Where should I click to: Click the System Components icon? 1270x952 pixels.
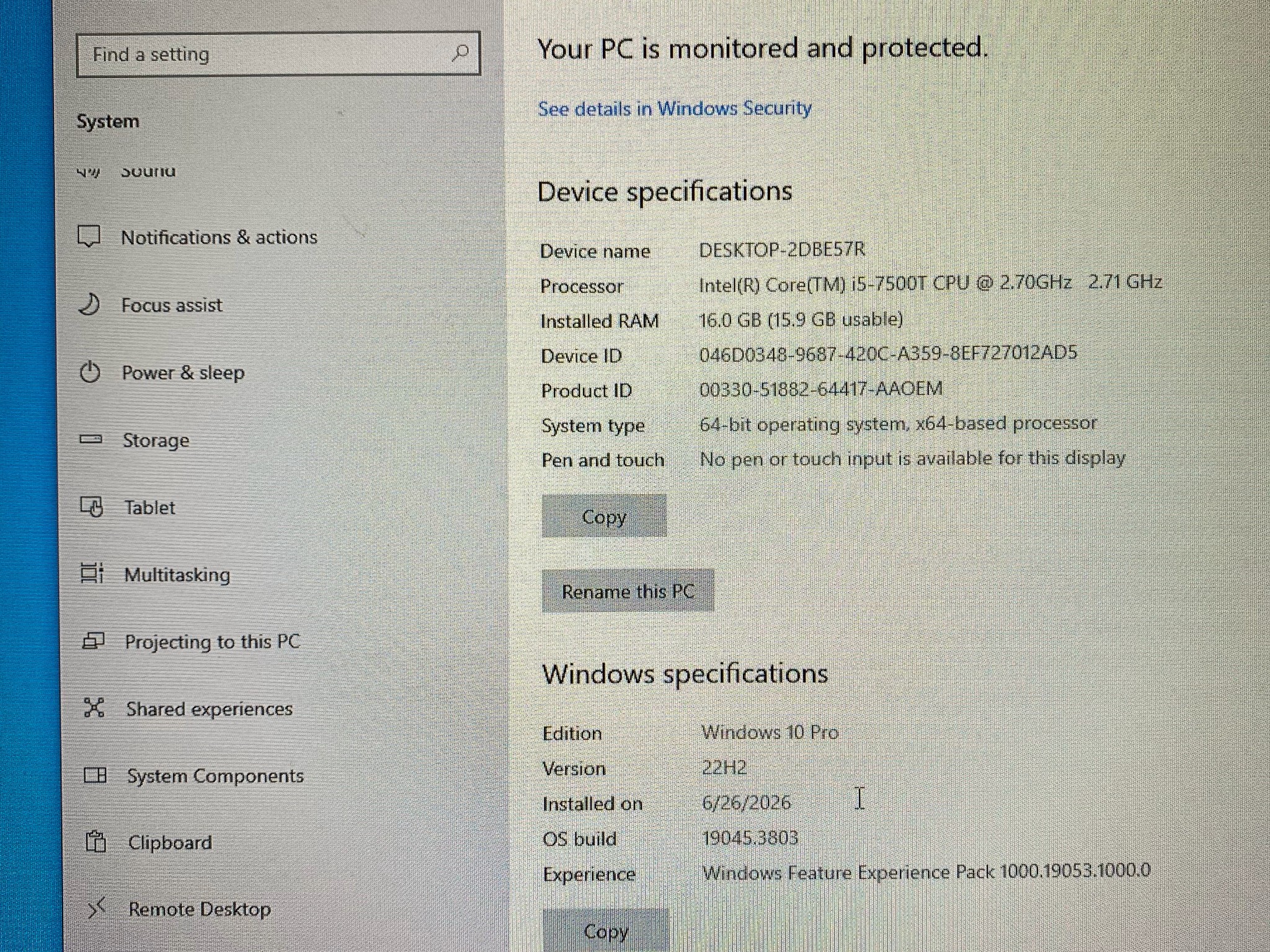(95, 775)
